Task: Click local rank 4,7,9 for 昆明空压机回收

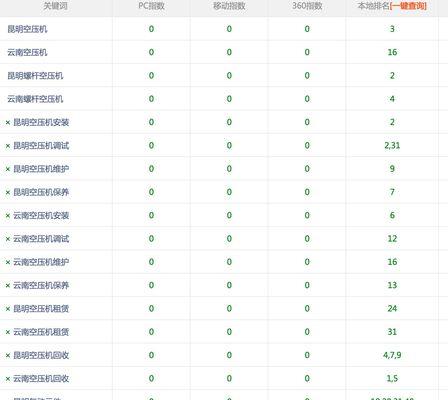Action: click(392, 355)
